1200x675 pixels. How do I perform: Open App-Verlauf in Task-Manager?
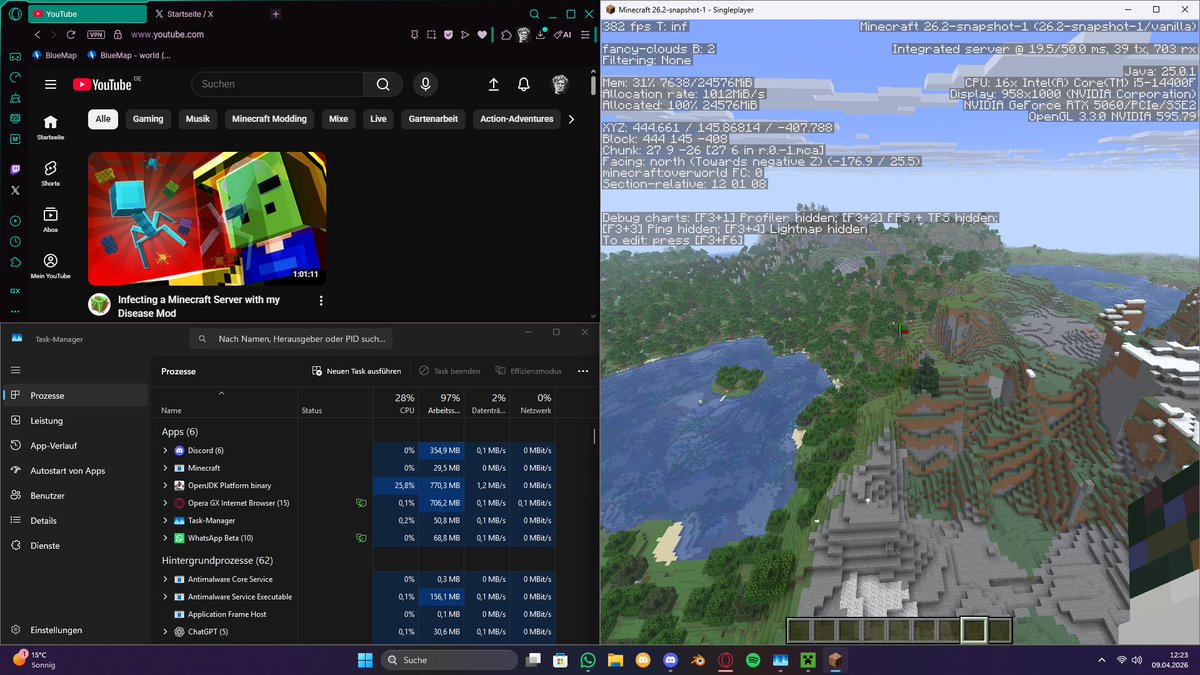(x=75, y=446)
